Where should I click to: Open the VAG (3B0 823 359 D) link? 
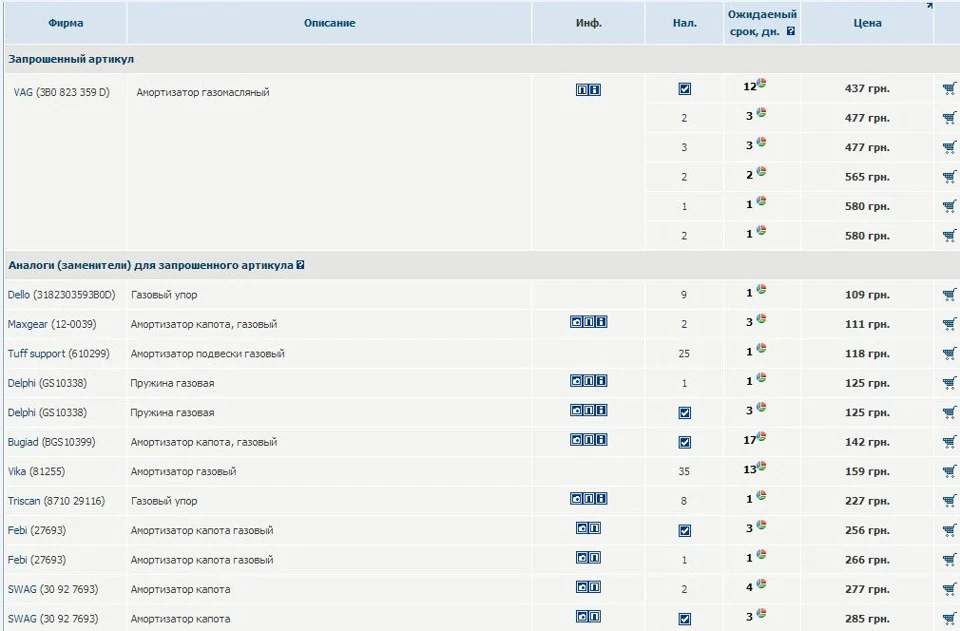pos(61,92)
